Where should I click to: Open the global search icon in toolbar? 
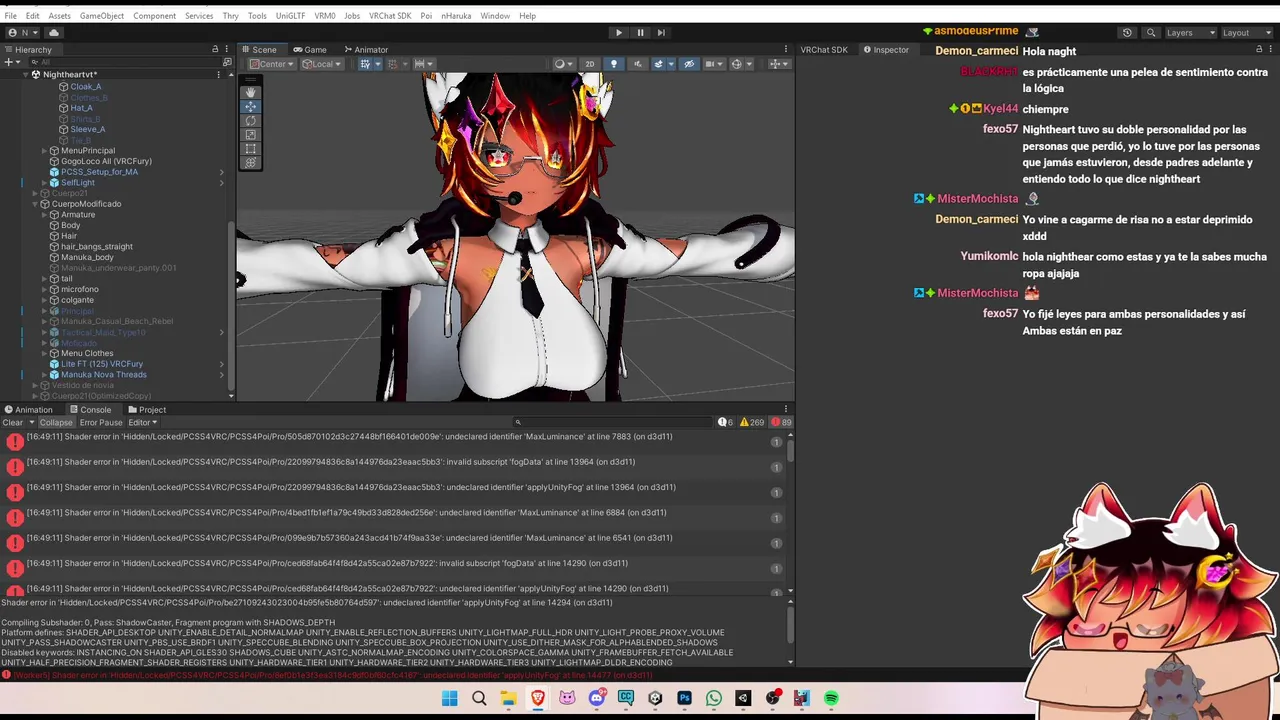(1152, 32)
